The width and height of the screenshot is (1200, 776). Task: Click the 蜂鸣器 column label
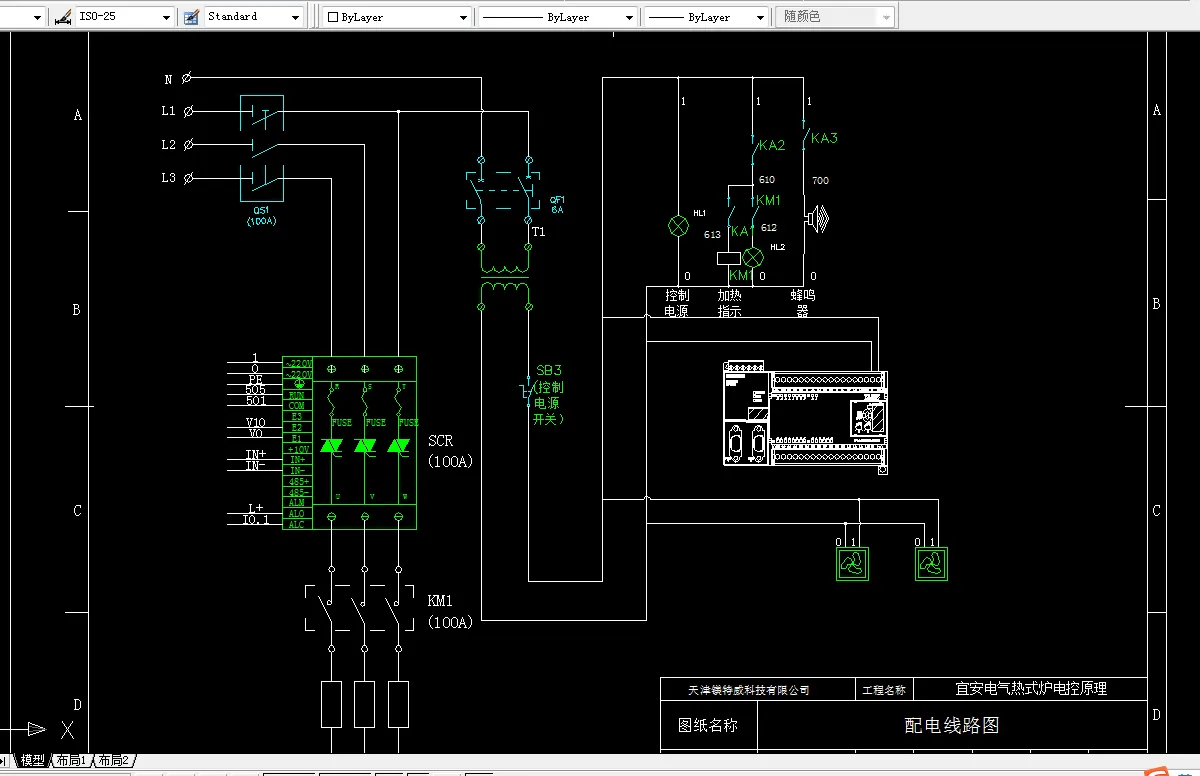802,303
